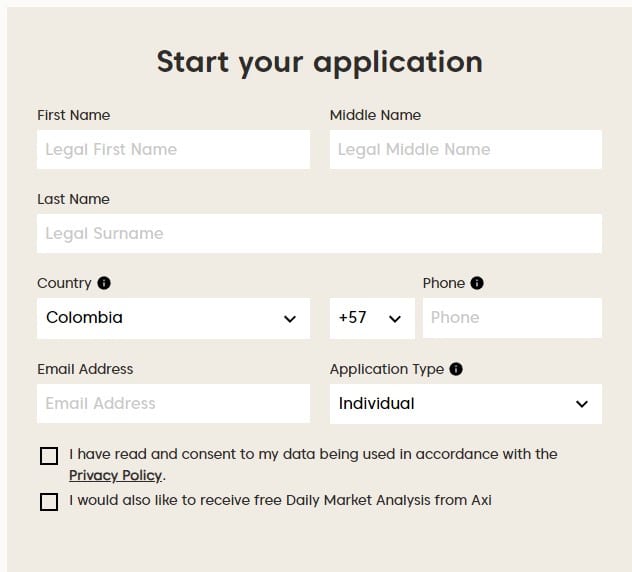Click the "Middle Name" field label
Image resolution: width=632 pixels, height=572 pixels.
[375, 115]
